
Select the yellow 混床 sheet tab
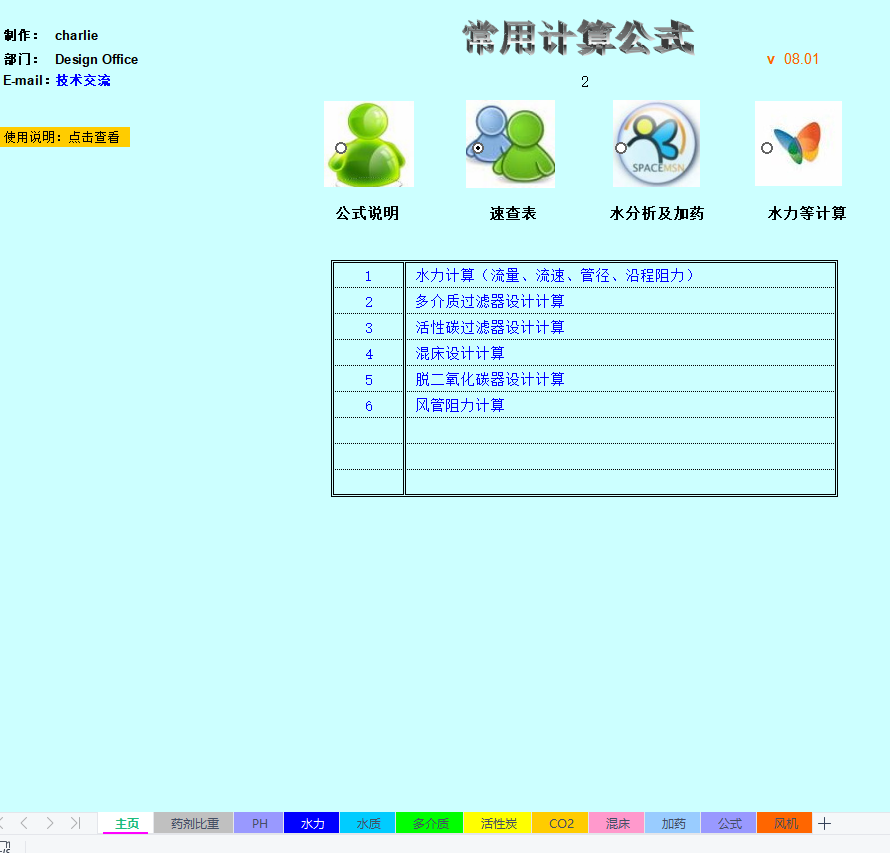tap(616, 823)
